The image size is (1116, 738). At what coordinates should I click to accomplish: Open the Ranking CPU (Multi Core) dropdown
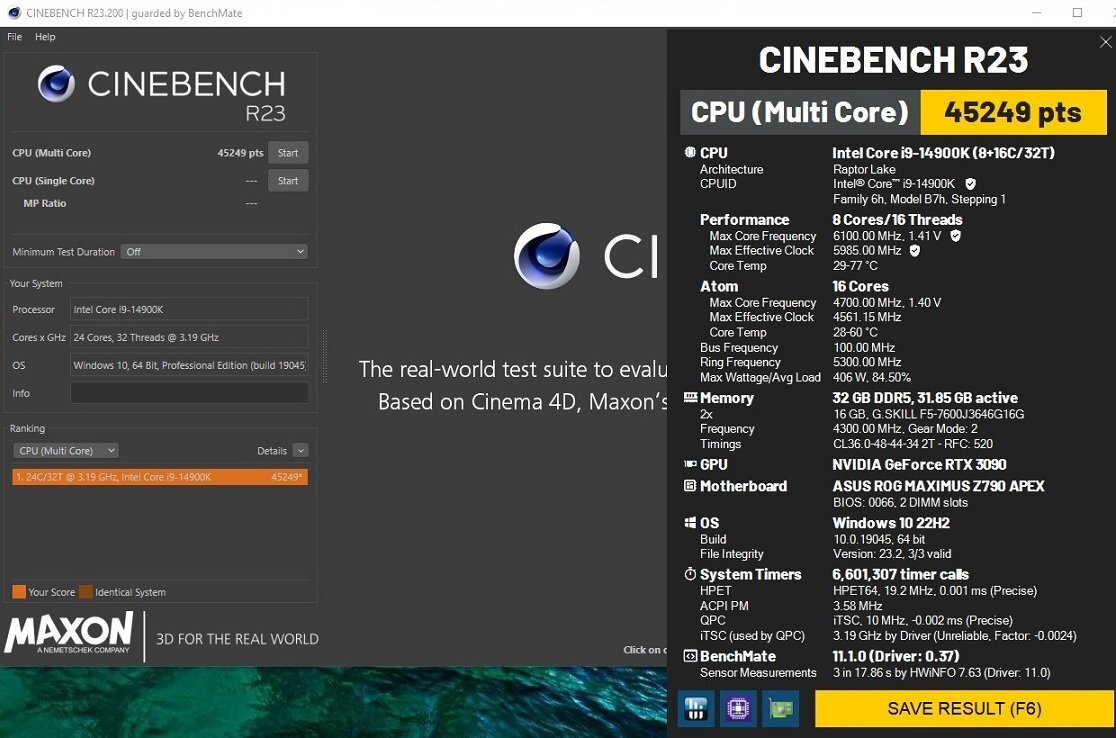[x=65, y=450]
